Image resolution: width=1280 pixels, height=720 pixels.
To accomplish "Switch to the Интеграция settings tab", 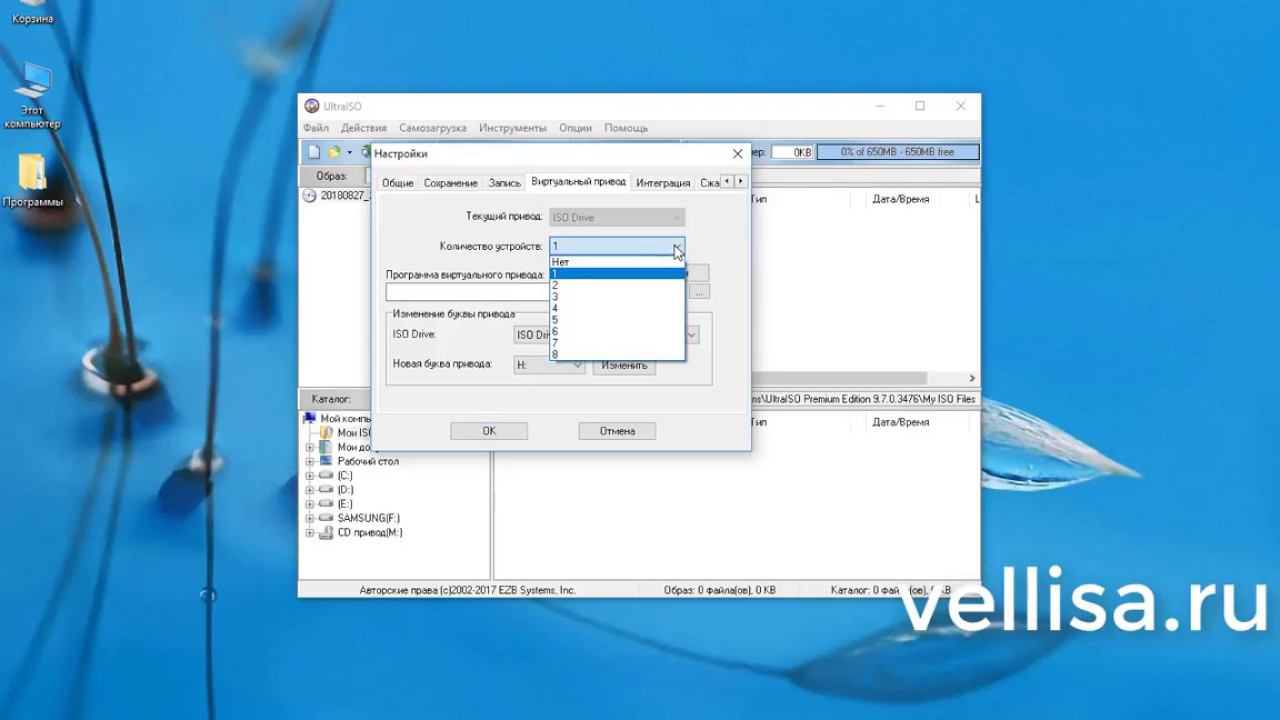I will click(x=663, y=183).
